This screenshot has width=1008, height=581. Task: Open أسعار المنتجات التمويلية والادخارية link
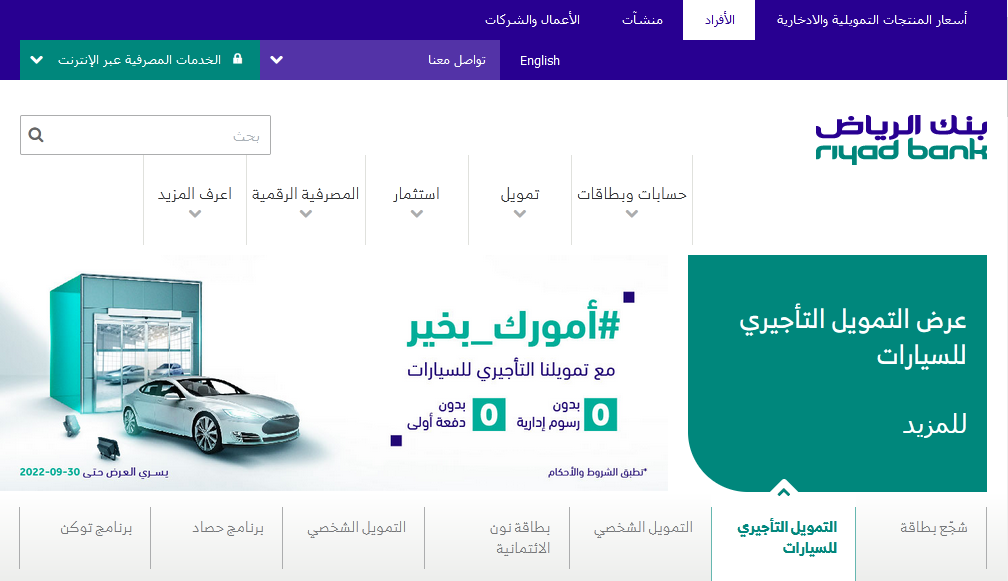pyautogui.click(x=872, y=20)
